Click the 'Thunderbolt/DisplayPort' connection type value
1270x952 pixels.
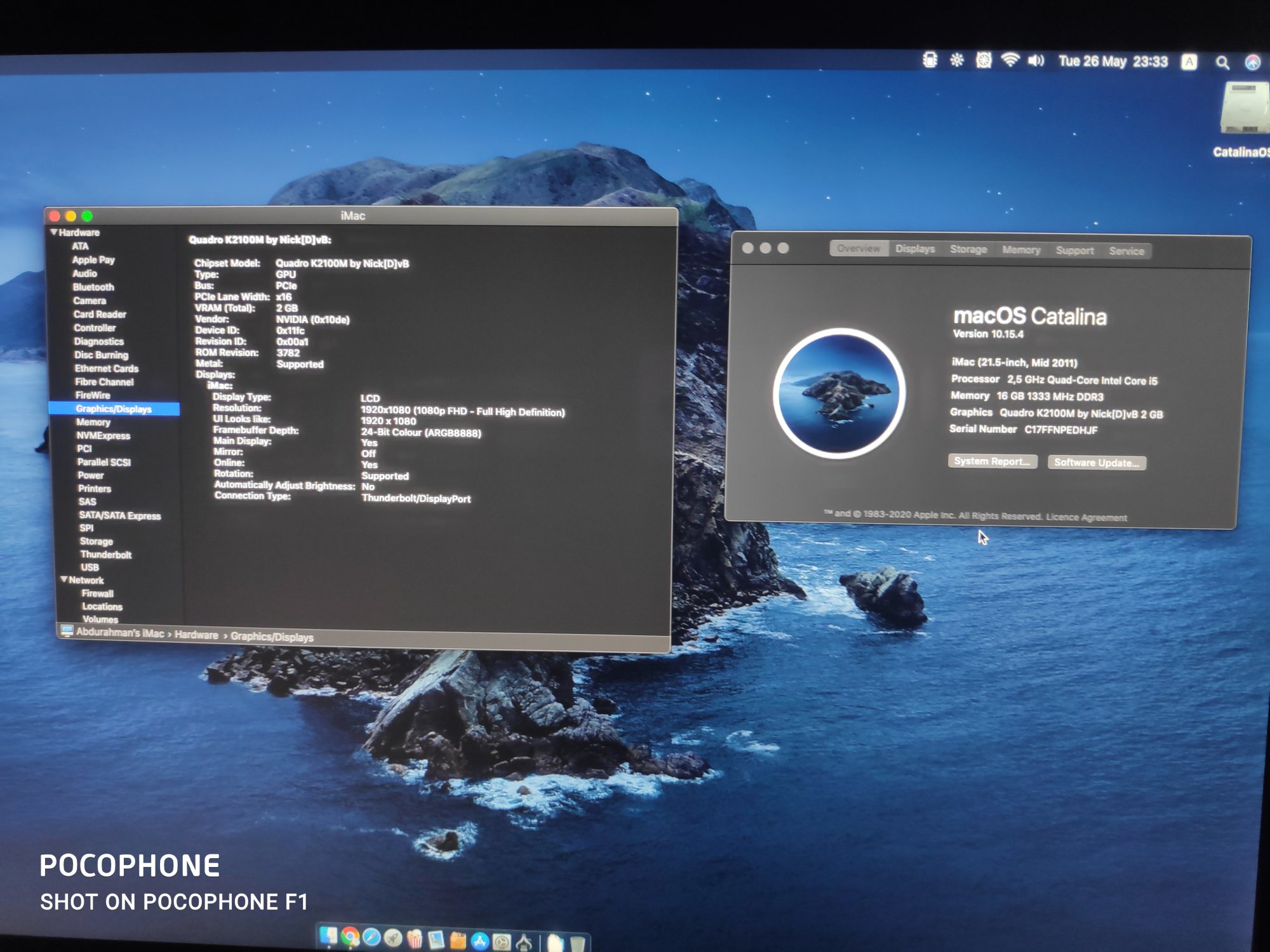coord(416,498)
